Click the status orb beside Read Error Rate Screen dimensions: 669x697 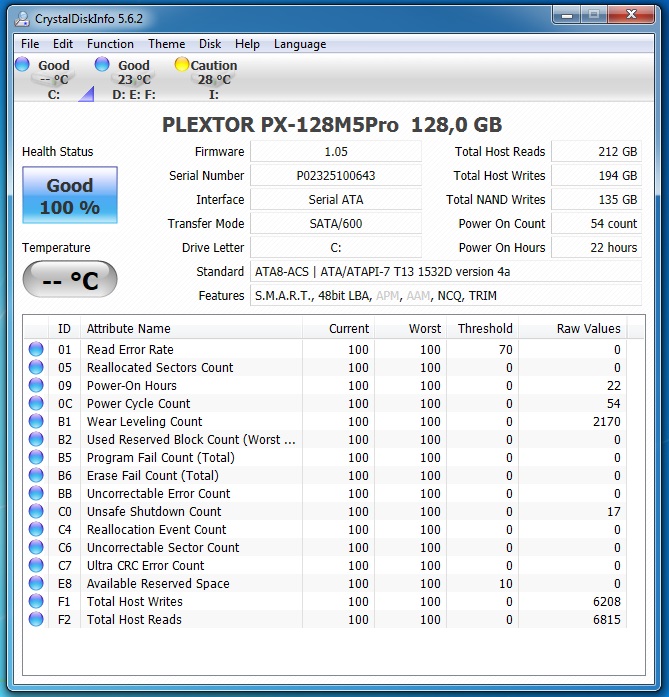37,350
